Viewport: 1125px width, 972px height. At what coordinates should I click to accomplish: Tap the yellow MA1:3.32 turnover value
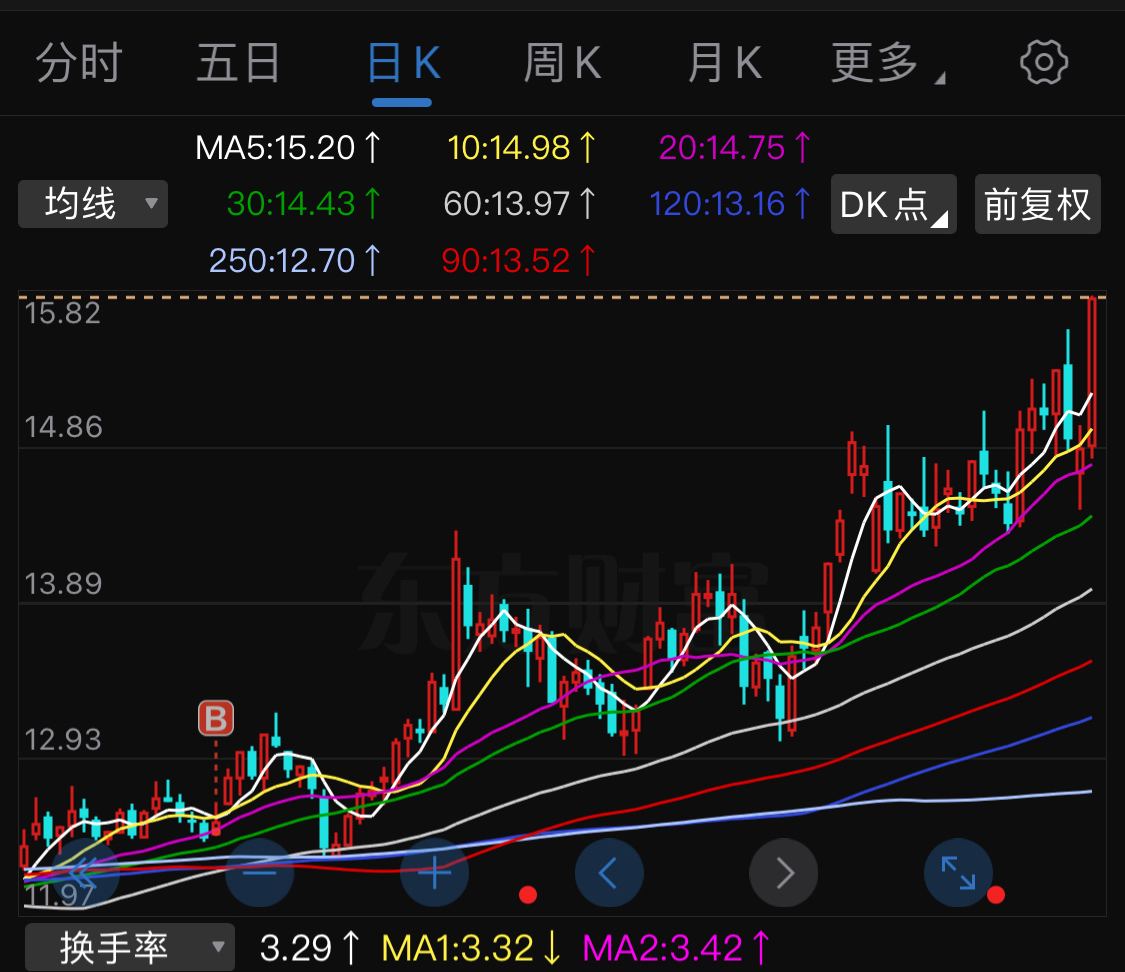[x=471, y=948]
